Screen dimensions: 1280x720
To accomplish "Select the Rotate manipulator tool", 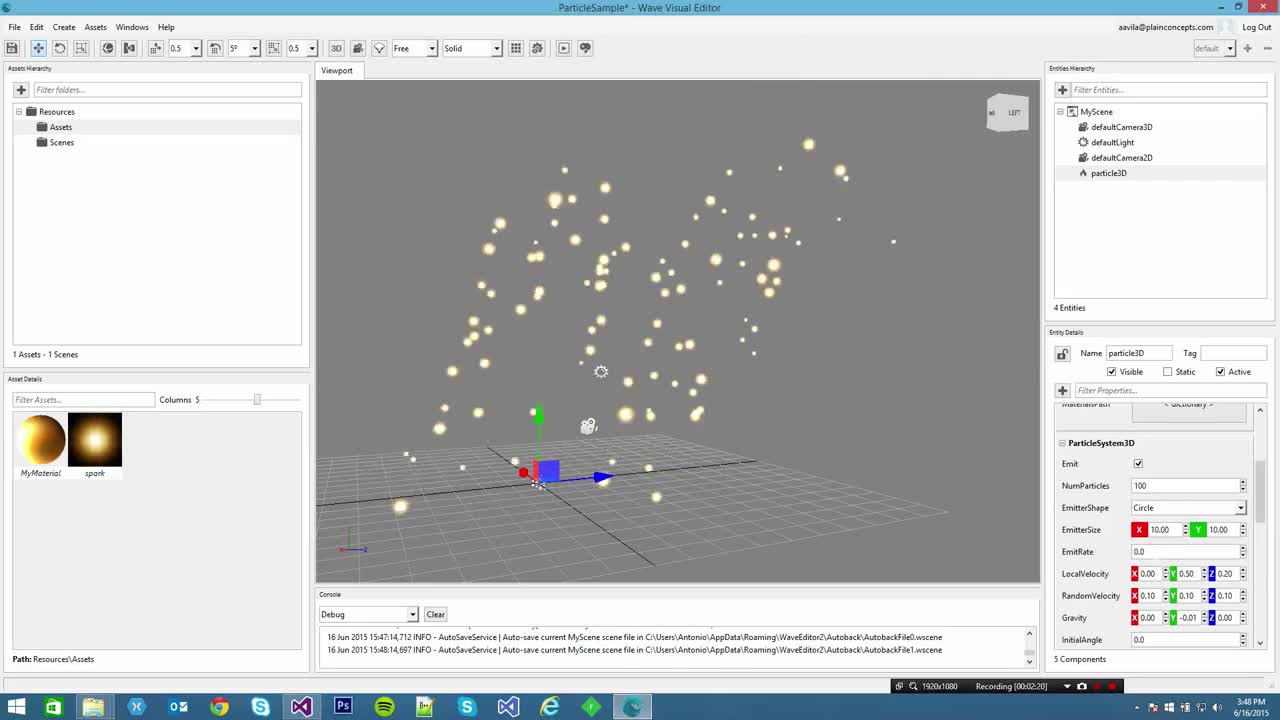I will pos(59,48).
